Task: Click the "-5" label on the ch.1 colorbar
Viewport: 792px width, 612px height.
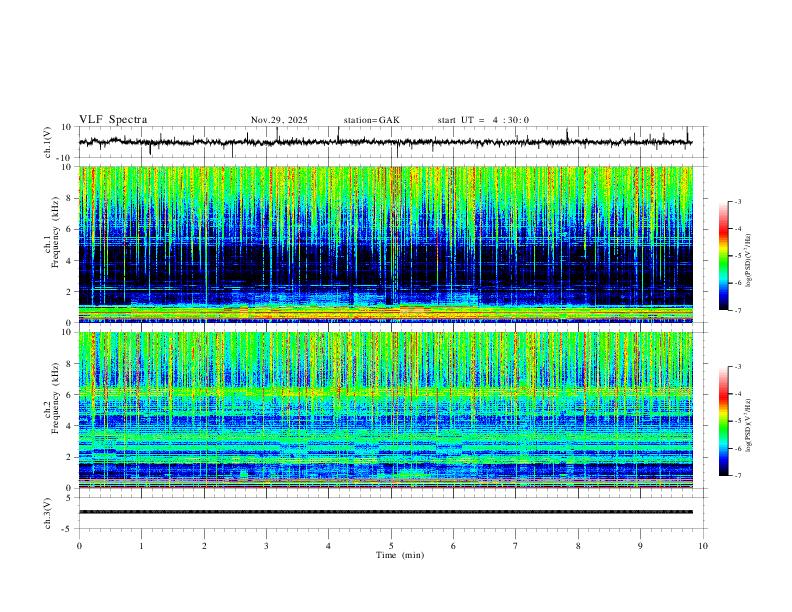Action: [737, 256]
